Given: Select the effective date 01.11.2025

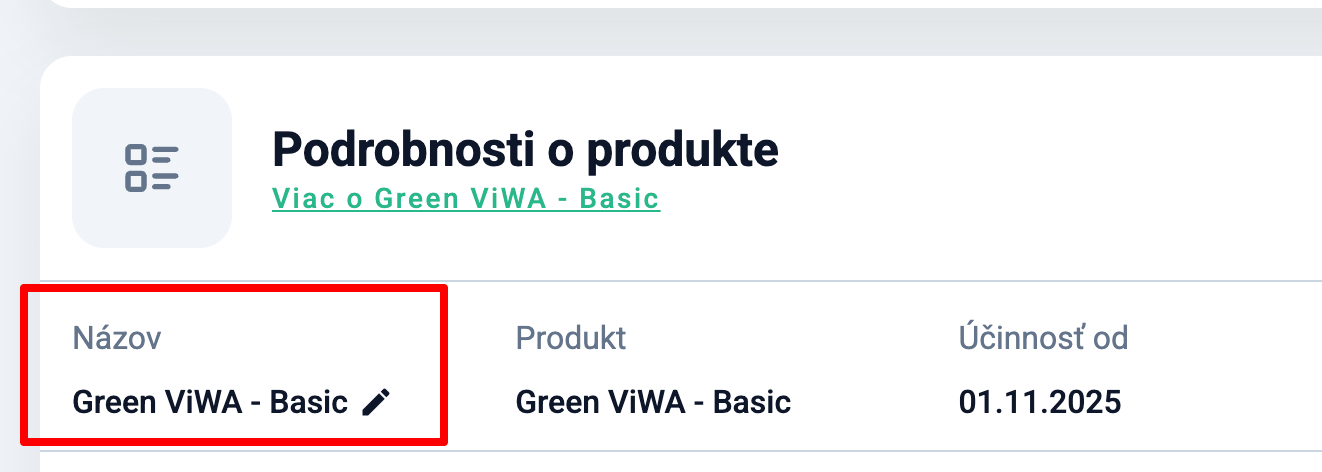Looking at the screenshot, I should 1039,403.
